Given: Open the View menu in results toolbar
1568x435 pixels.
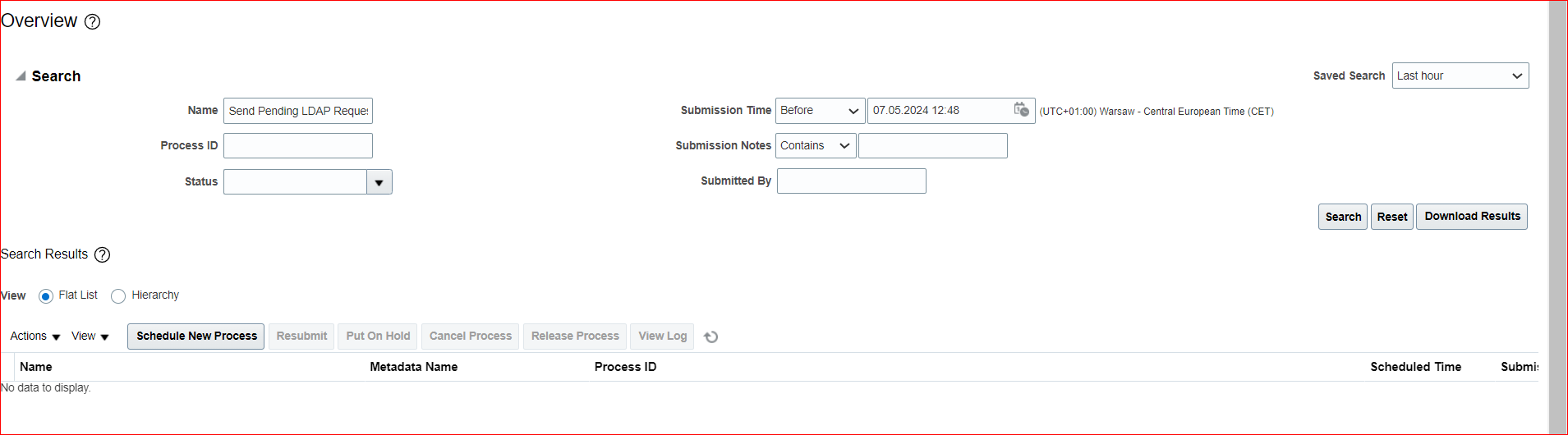Looking at the screenshot, I should pos(90,337).
